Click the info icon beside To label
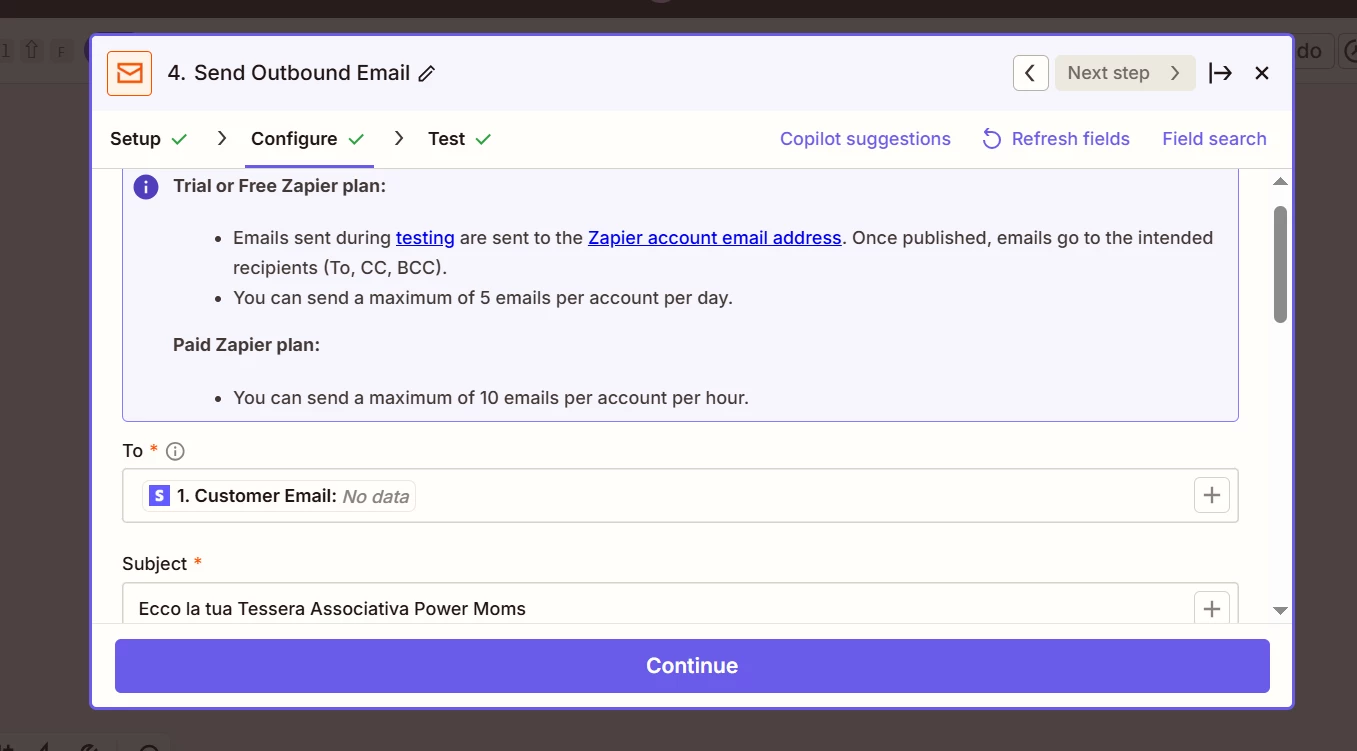This screenshot has height=751, width=1357. coord(175,451)
